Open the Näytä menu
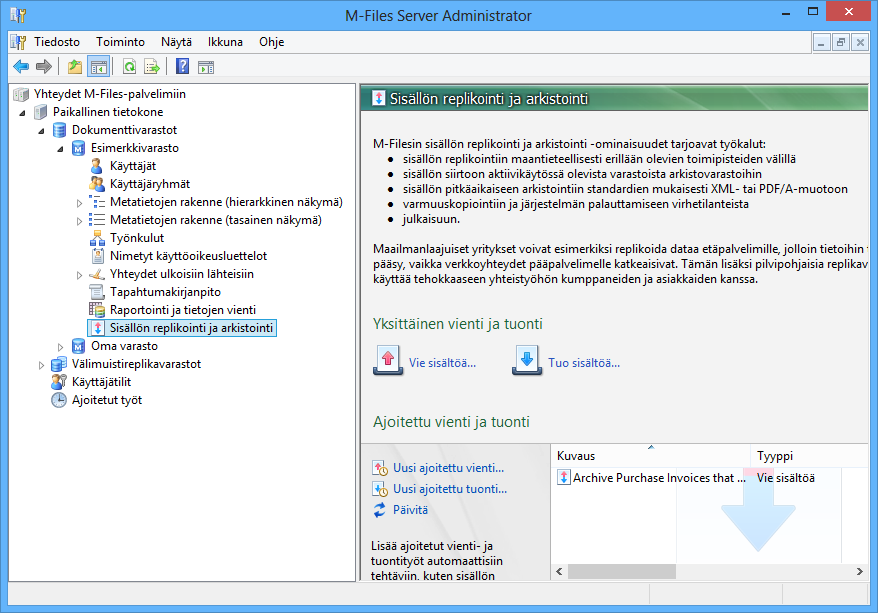878x613 pixels. pyautogui.click(x=176, y=42)
